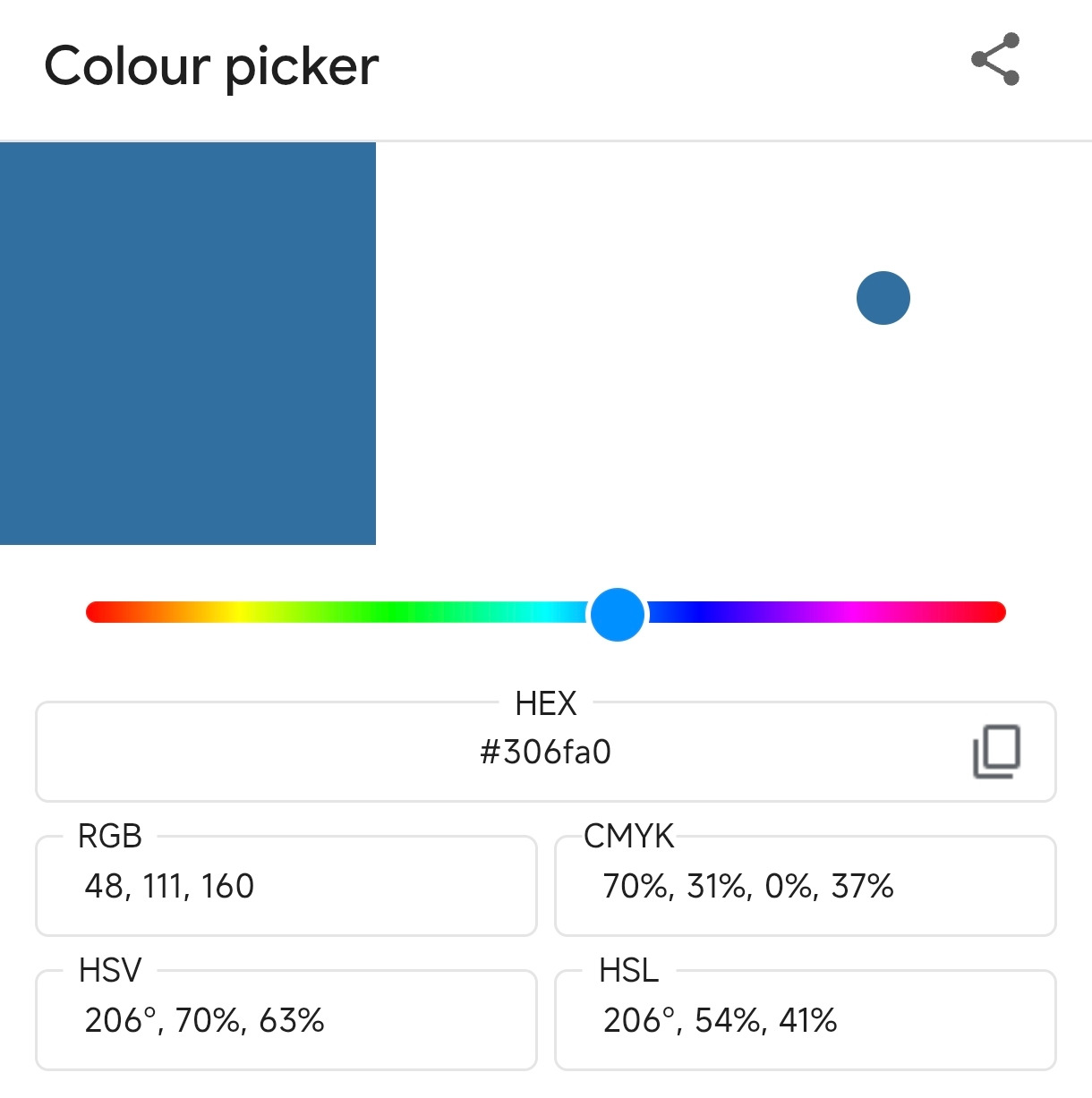Click the HSV value 206°, 70%, 63%
1092x1098 pixels.
204,1020
